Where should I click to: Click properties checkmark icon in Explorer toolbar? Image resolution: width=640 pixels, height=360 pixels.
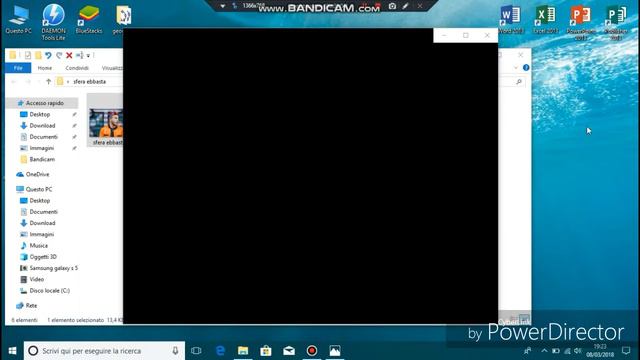pos(27,55)
